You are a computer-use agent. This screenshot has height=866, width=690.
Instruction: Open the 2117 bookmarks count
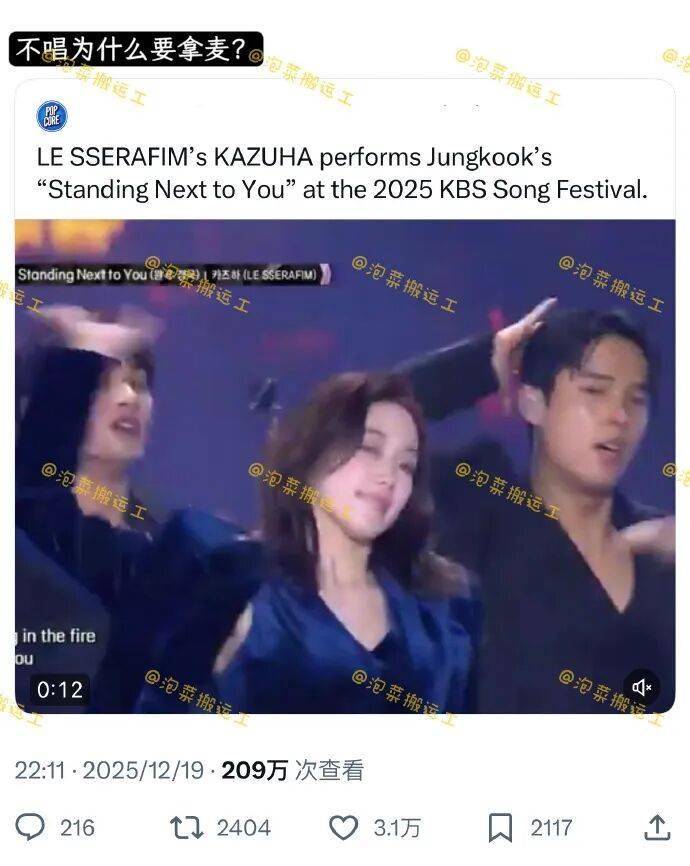click(551, 828)
